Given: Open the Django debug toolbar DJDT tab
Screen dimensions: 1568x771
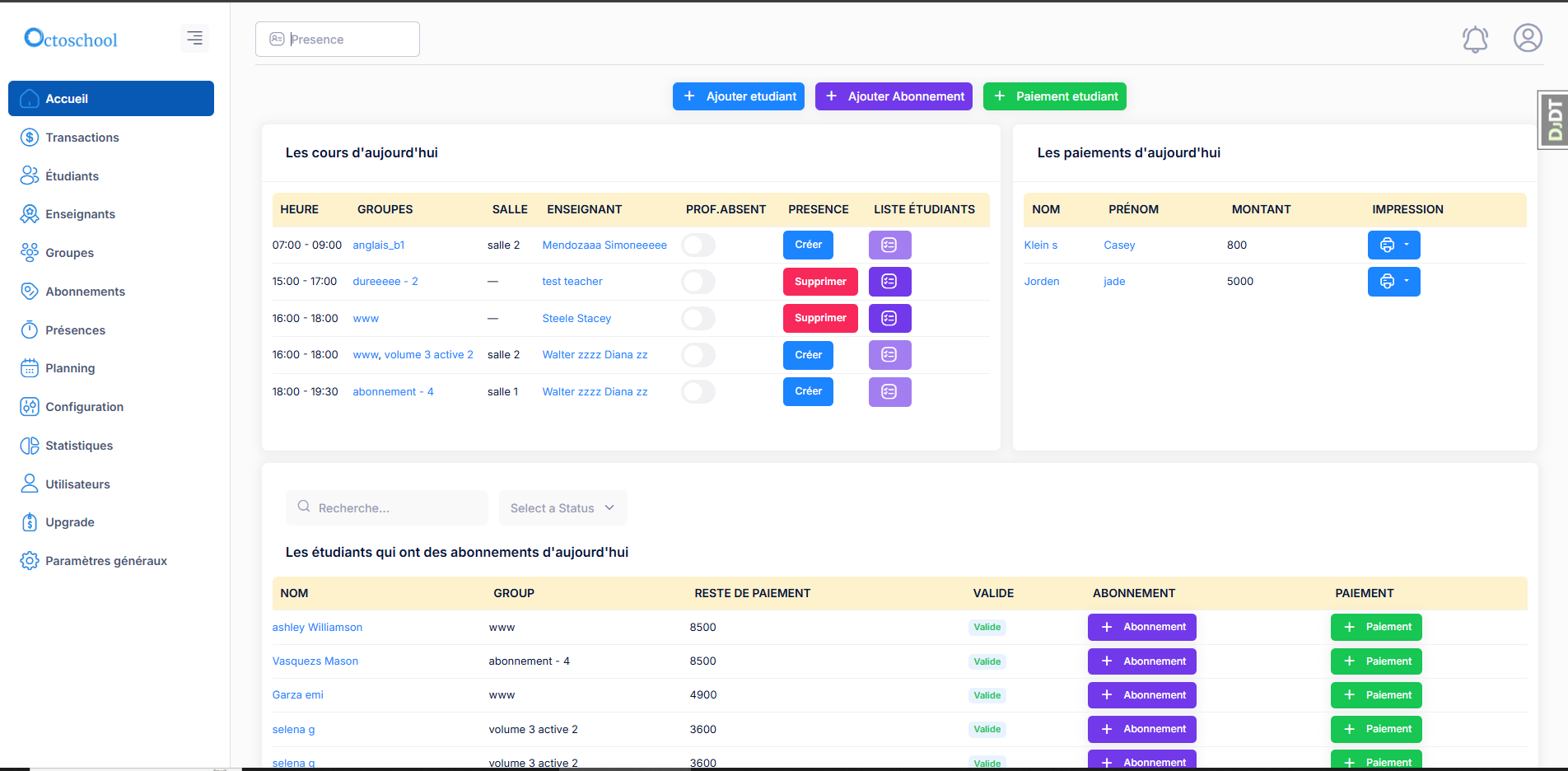Looking at the screenshot, I should point(1553,120).
